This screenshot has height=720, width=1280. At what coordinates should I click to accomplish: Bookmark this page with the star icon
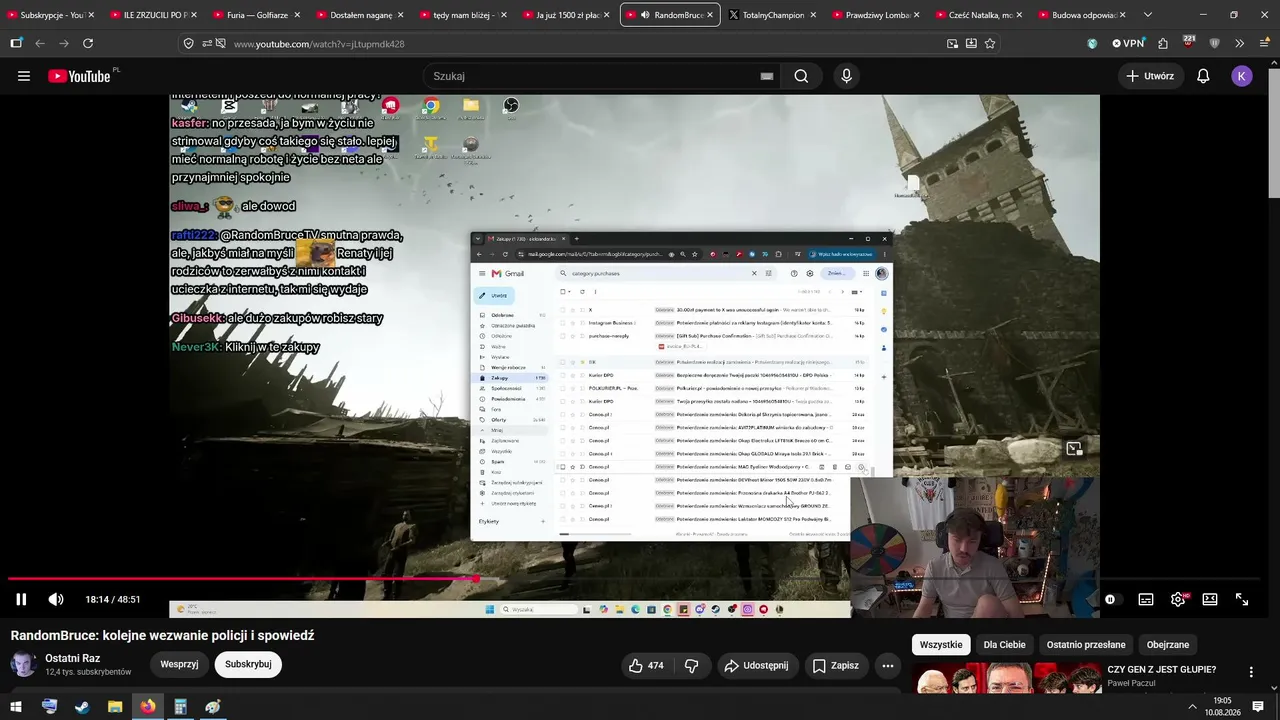tap(990, 44)
